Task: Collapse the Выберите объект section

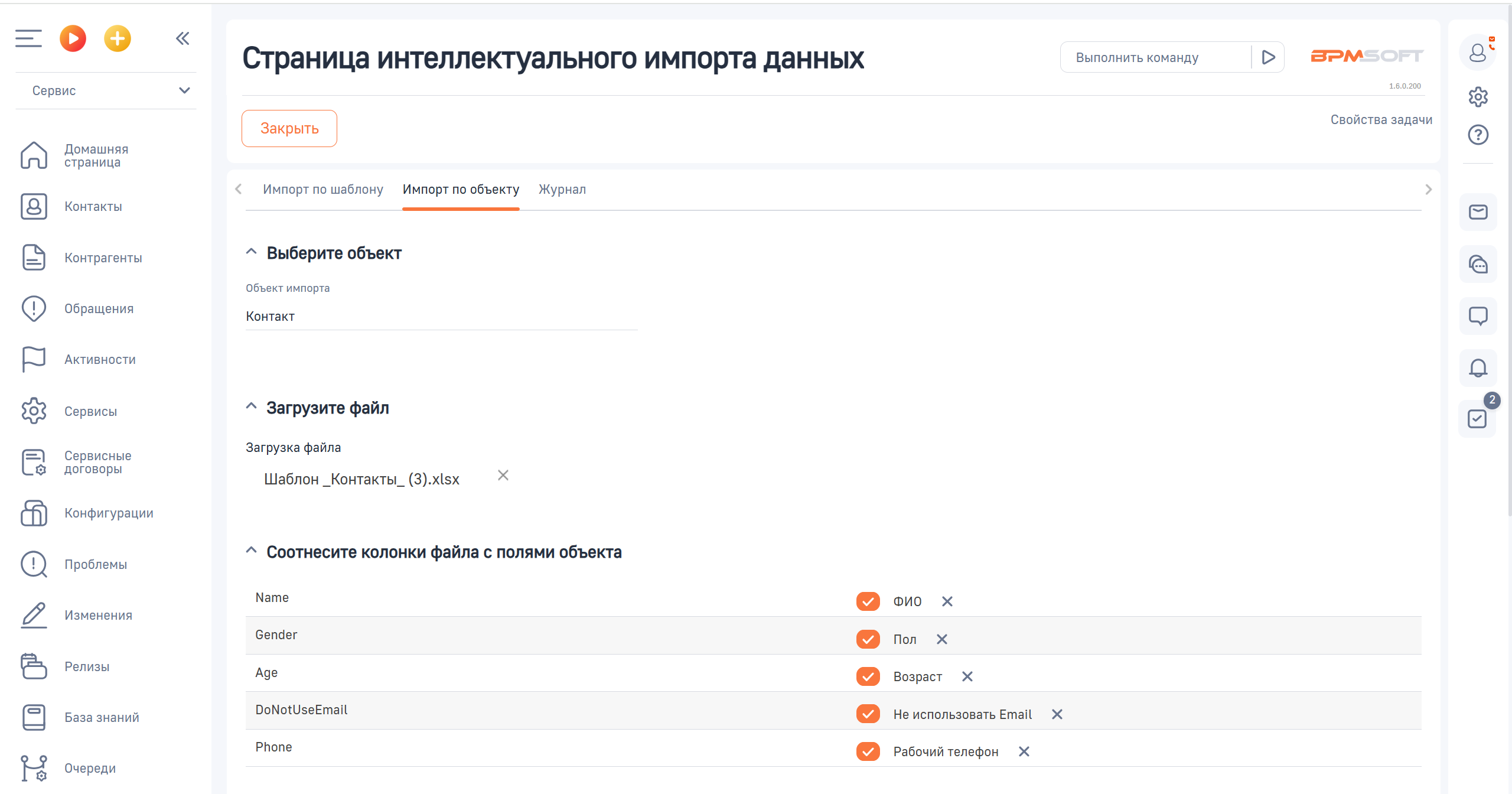Action: (251, 252)
